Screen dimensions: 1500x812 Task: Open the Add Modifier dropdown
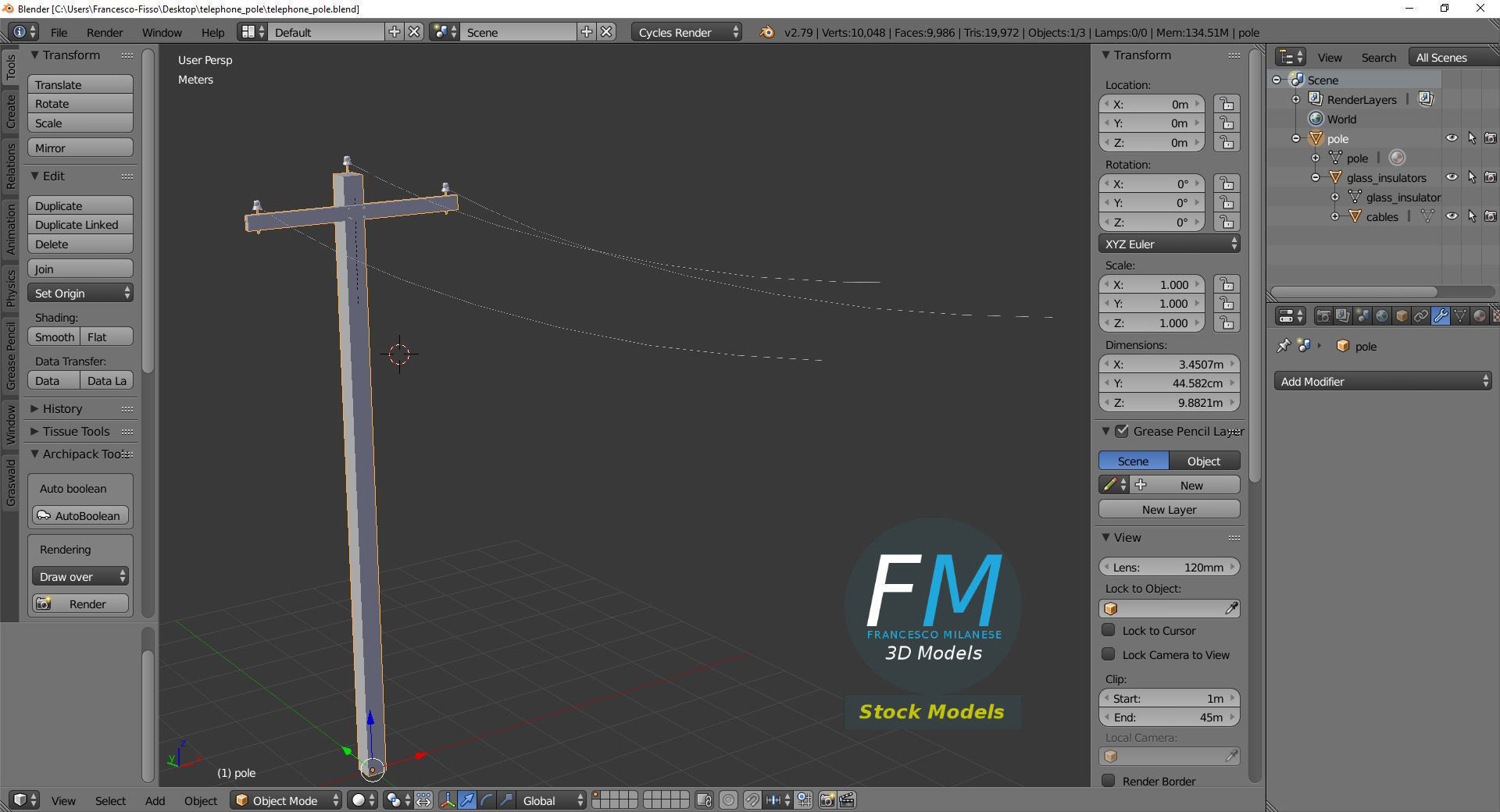(1382, 381)
